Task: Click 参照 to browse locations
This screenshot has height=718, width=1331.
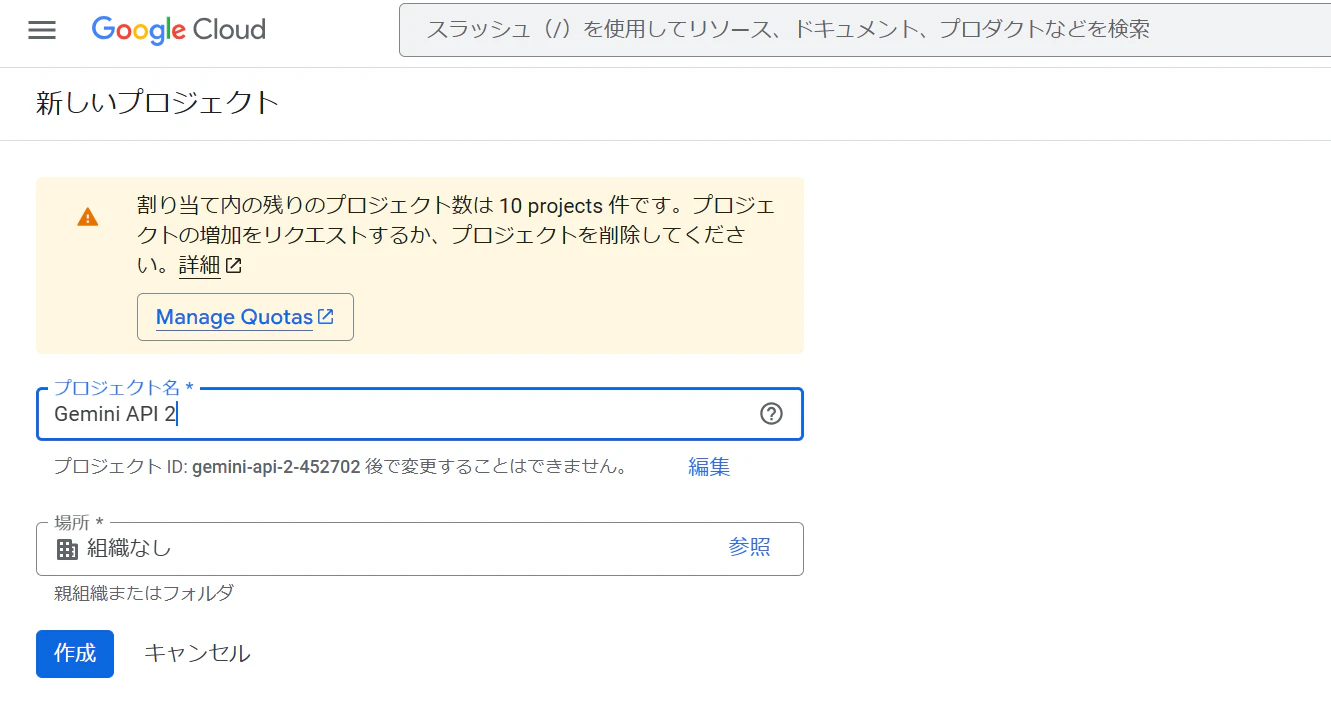Action: coord(749,547)
